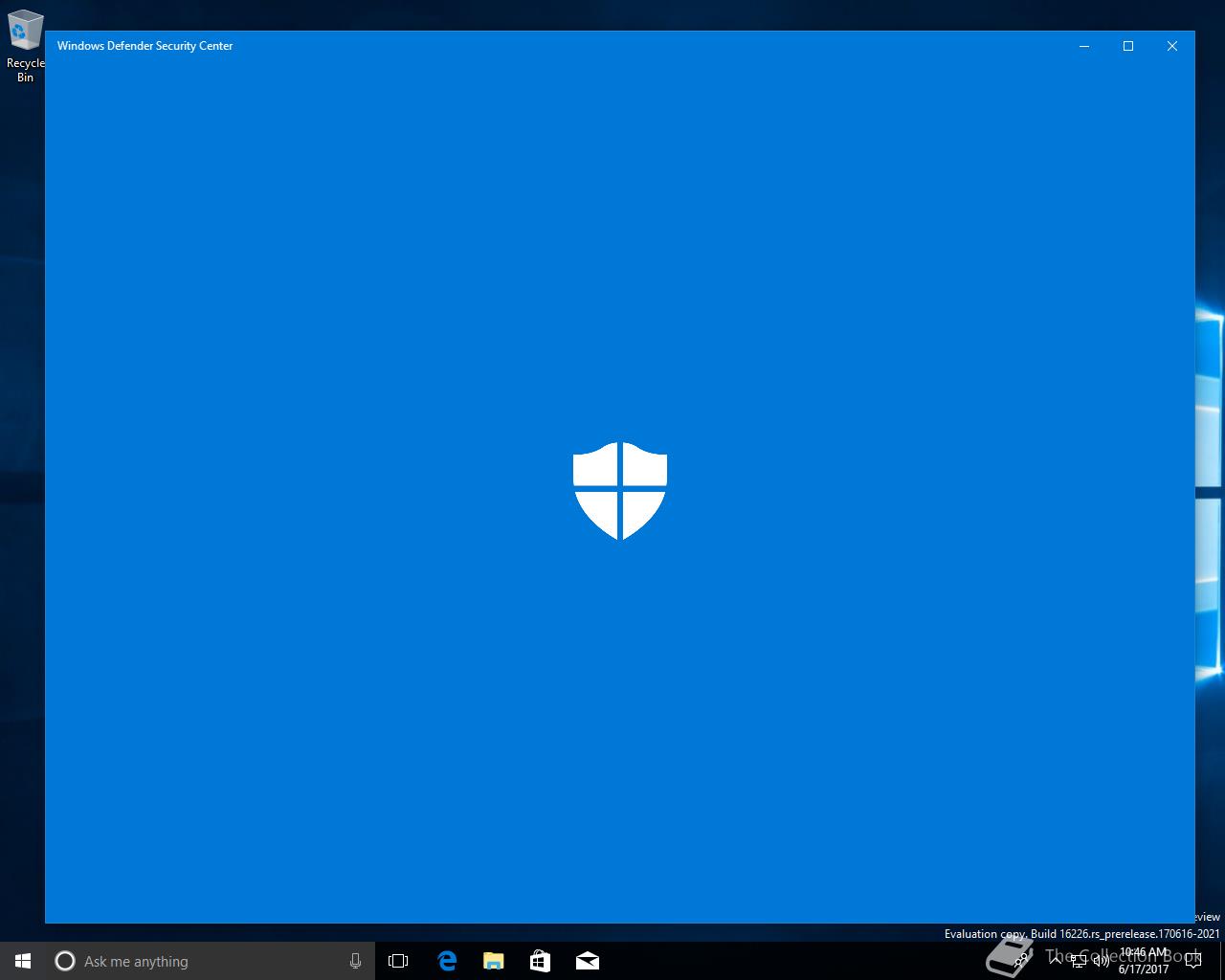1225x980 pixels.
Task: Select the Recycle Bin desktop icon
Action: click(25, 46)
